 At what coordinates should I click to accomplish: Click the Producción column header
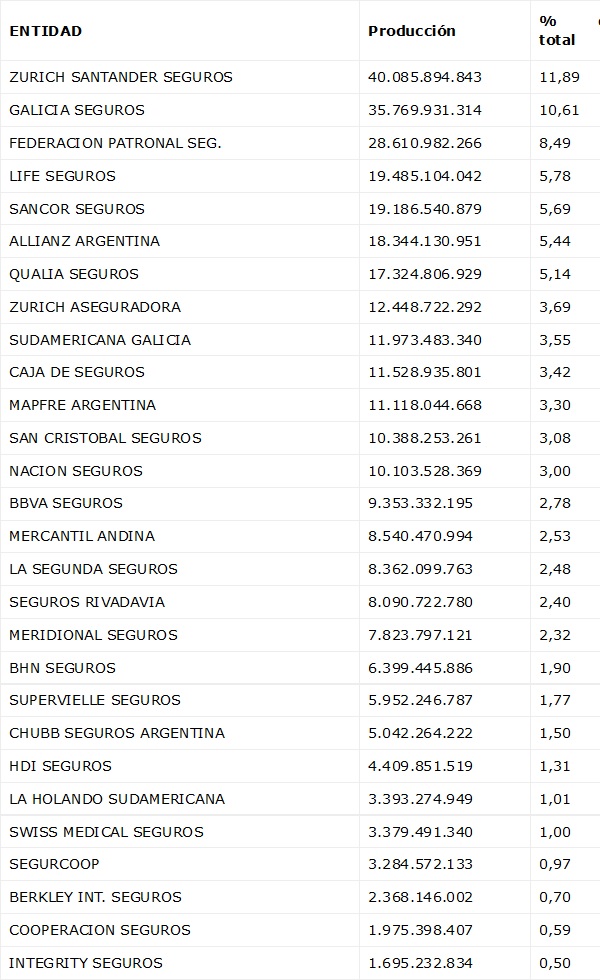point(411,31)
